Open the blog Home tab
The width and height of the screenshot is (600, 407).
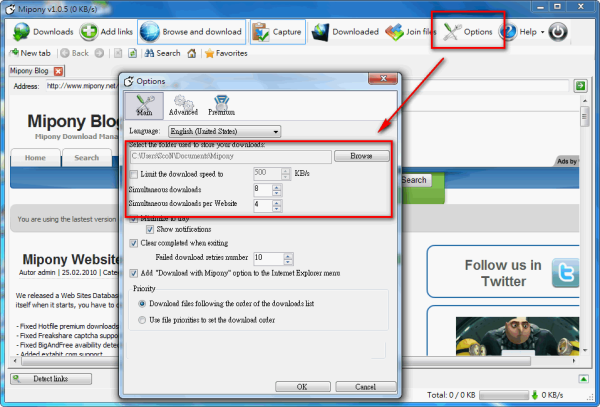click(x=35, y=158)
